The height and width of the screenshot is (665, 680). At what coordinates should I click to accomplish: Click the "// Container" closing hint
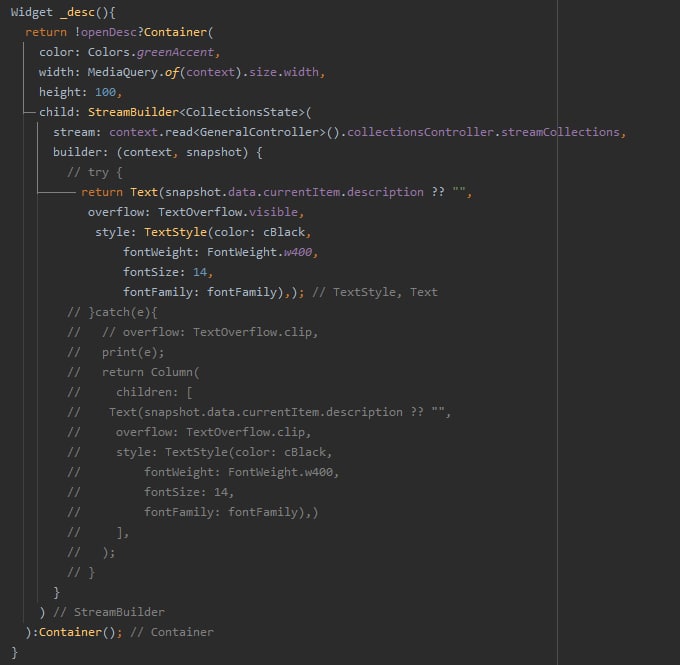click(172, 632)
